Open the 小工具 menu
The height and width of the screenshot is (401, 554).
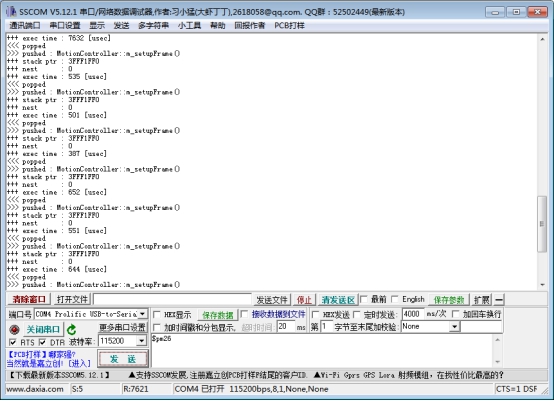click(189, 25)
